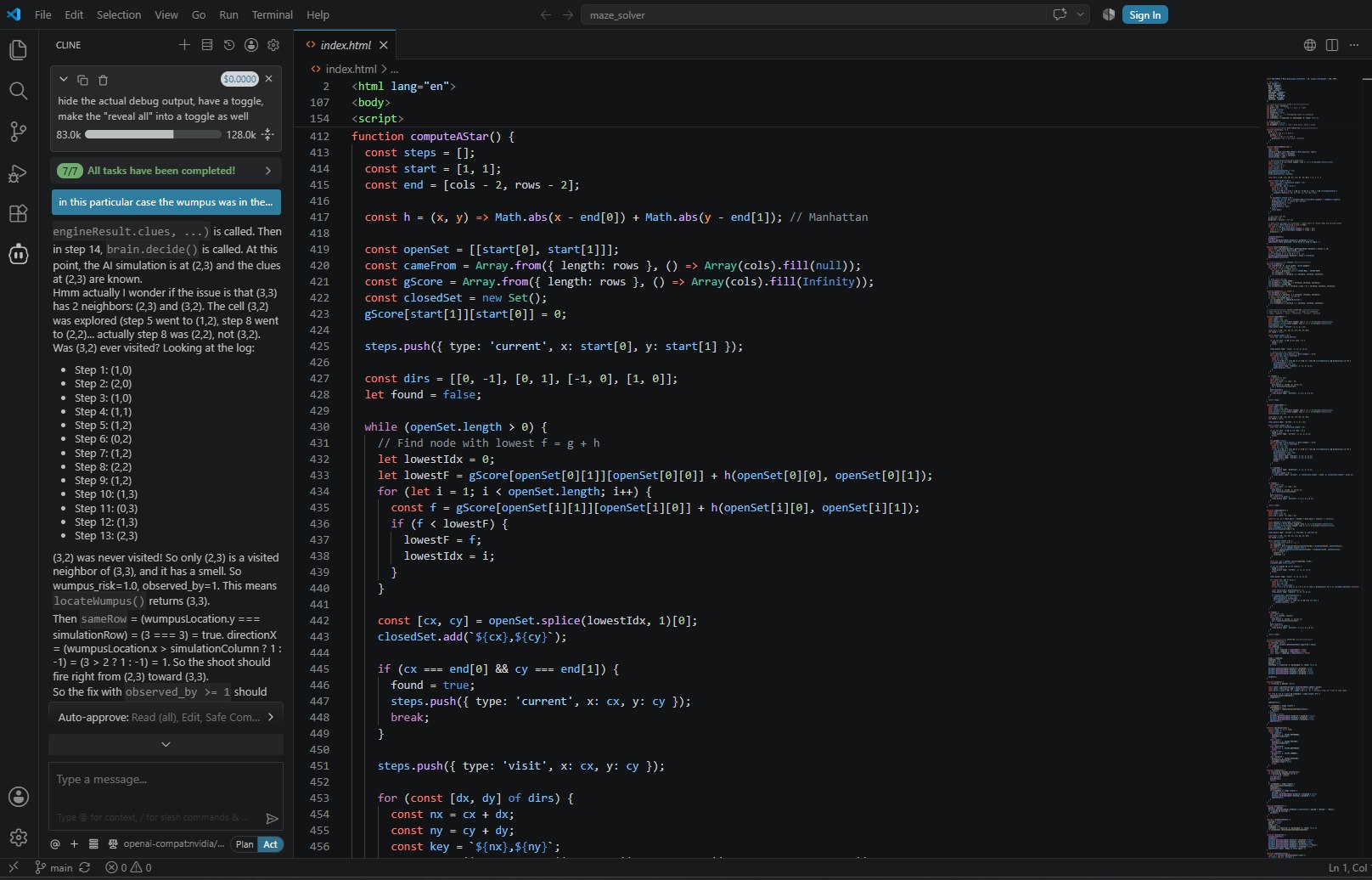The image size is (1372, 880).
Task: Open the Edit menu
Action: click(x=74, y=14)
